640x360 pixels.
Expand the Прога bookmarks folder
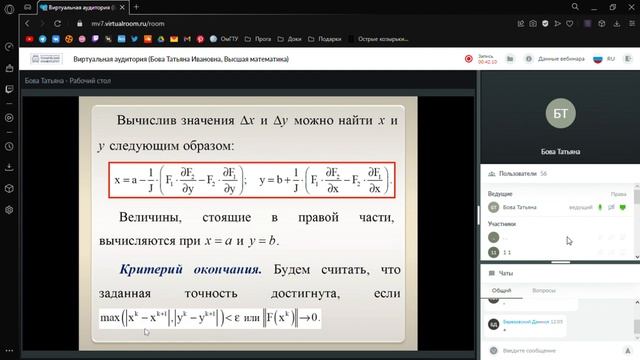coord(258,39)
